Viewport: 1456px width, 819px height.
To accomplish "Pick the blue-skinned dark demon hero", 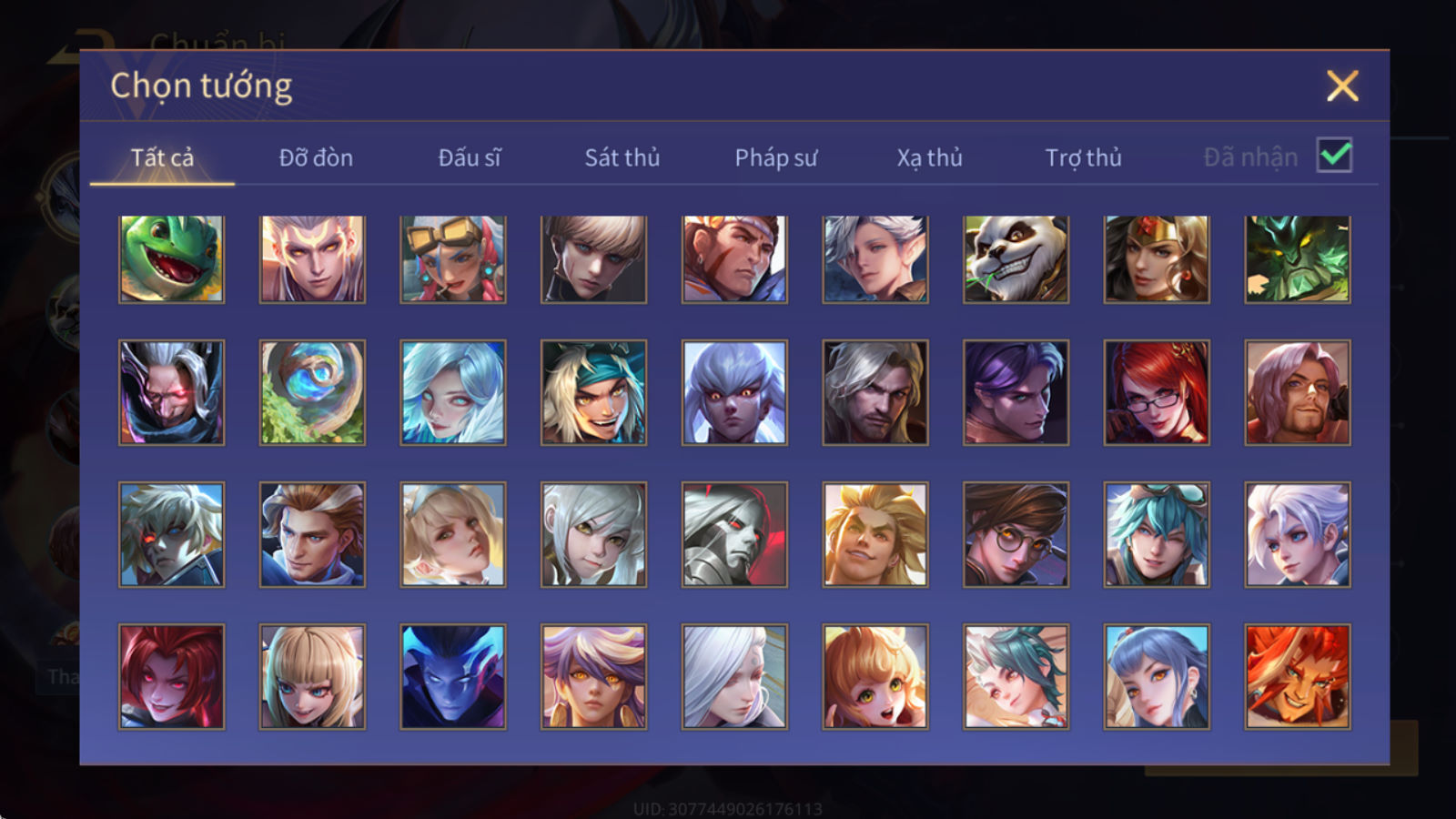I will pos(453,676).
